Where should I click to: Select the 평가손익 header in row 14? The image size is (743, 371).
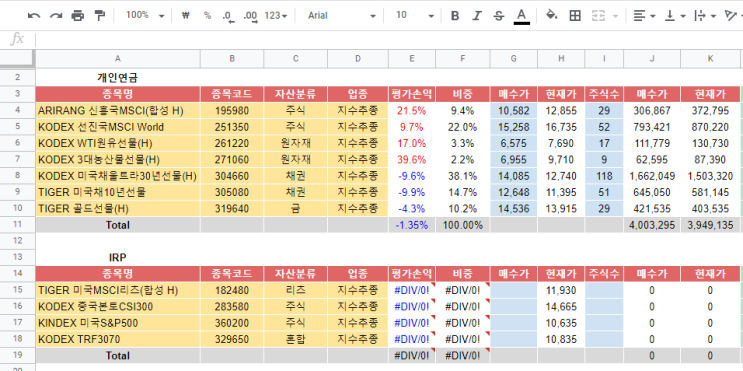[412, 273]
